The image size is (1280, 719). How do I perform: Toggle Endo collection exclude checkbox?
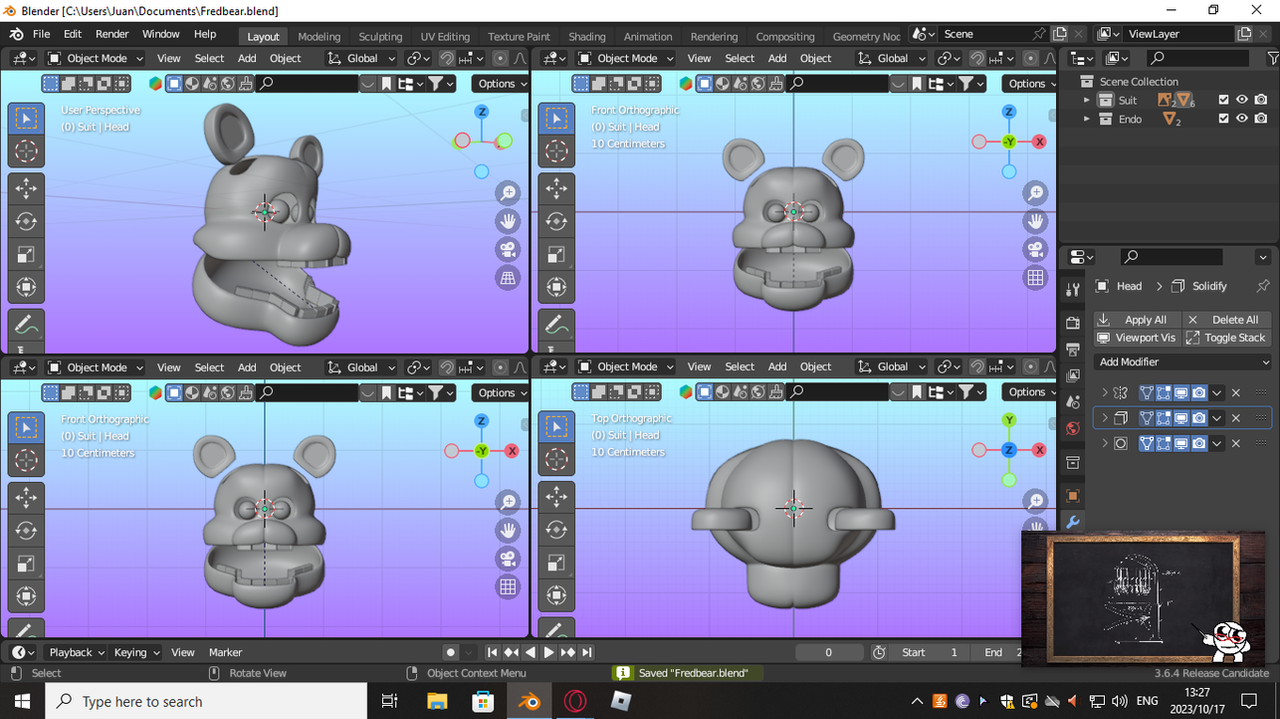click(1223, 119)
